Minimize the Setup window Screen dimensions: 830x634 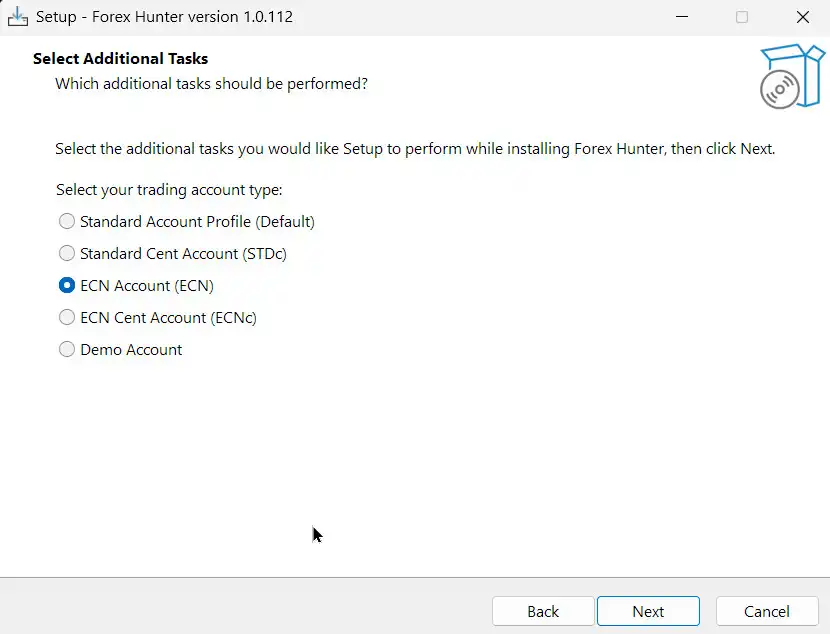pyautogui.click(x=682, y=17)
